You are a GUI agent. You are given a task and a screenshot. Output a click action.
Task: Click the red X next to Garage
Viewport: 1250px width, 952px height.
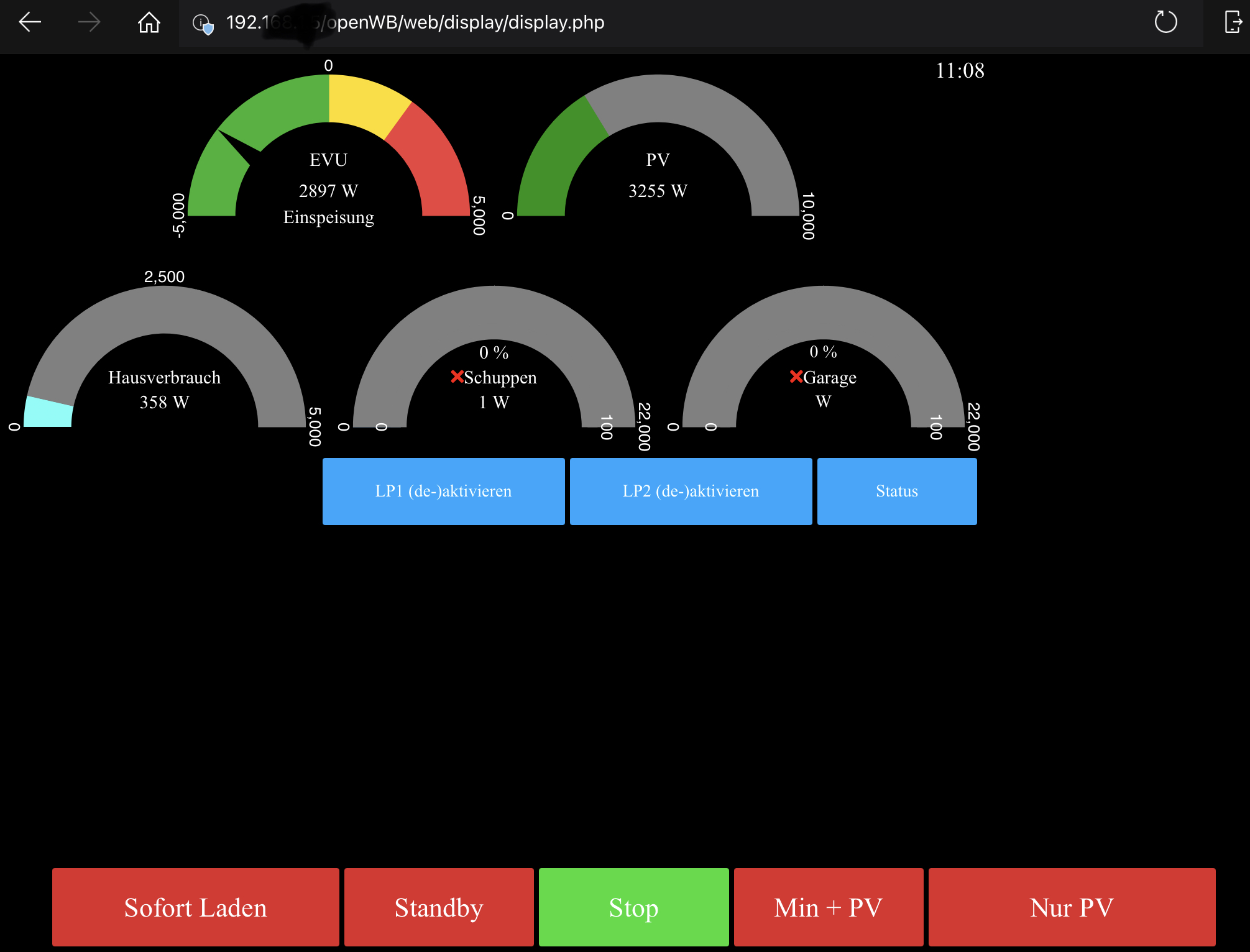click(796, 377)
